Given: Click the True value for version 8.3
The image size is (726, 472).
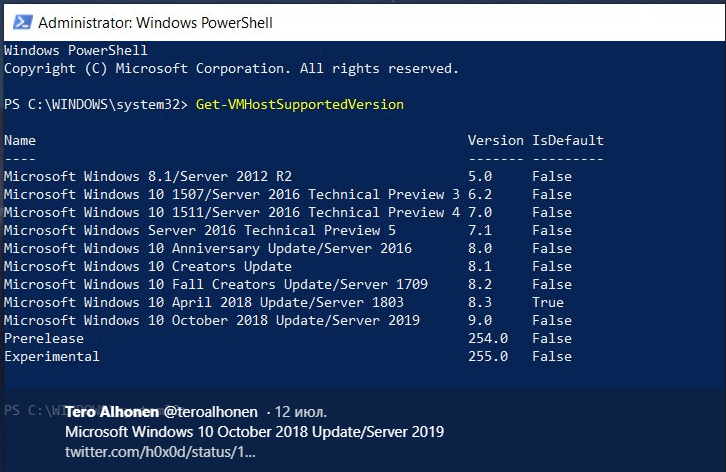Looking at the screenshot, I should 548,302.
